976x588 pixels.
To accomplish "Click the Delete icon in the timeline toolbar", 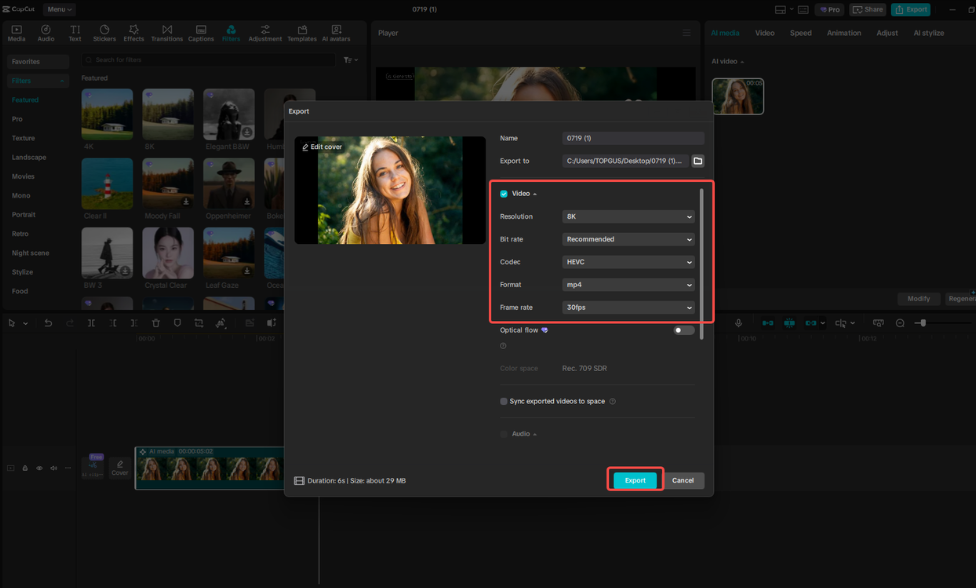I will coord(155,322).
